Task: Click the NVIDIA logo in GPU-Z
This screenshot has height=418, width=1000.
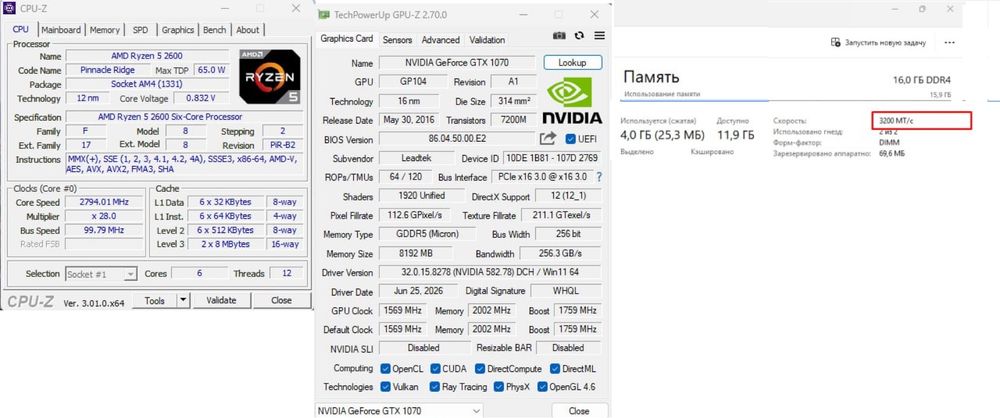Action: (572, 100)
